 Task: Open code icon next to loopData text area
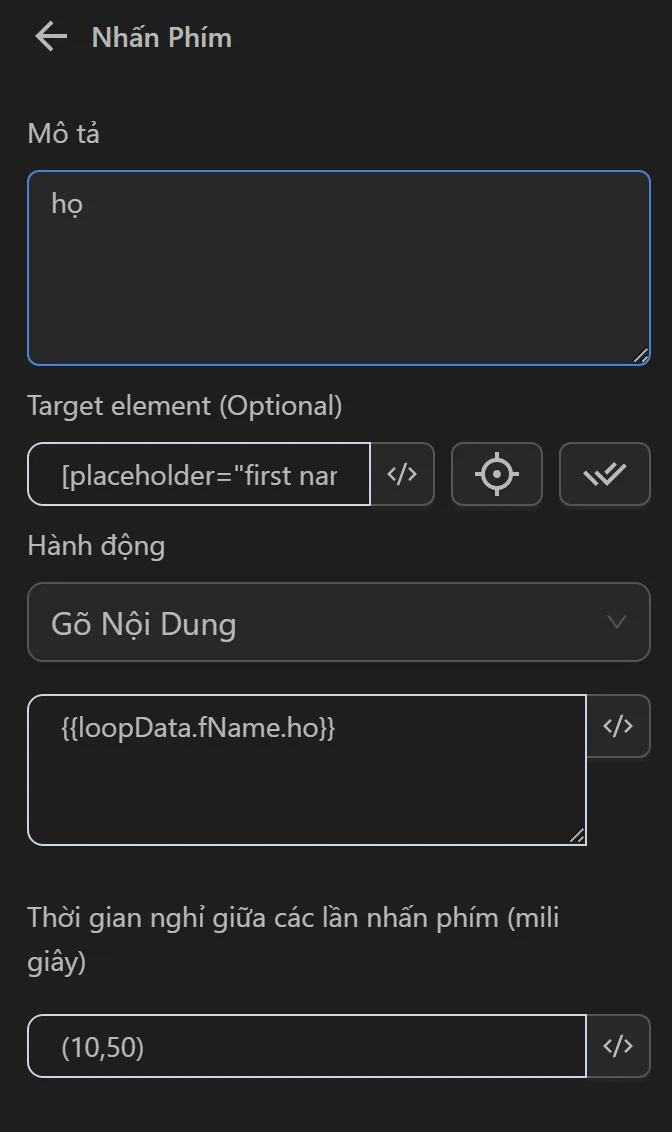click(618, 726)
